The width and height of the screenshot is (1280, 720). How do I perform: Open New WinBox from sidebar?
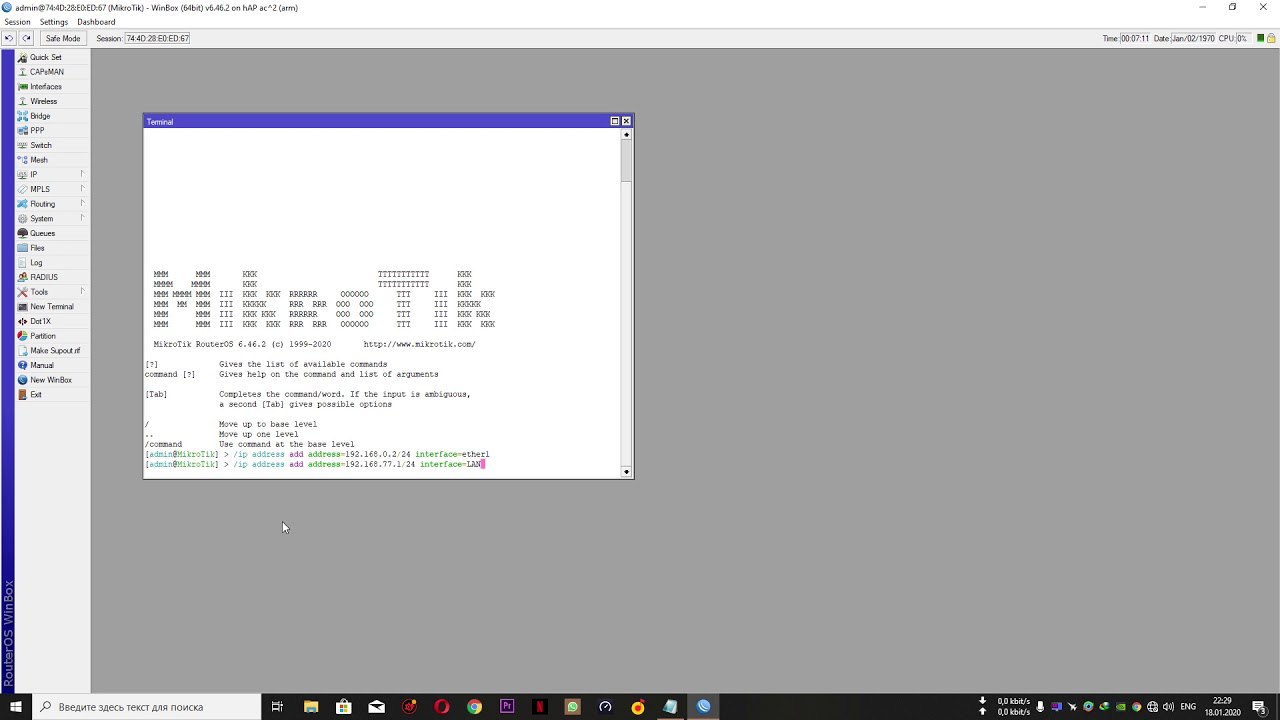pos(50,380)
